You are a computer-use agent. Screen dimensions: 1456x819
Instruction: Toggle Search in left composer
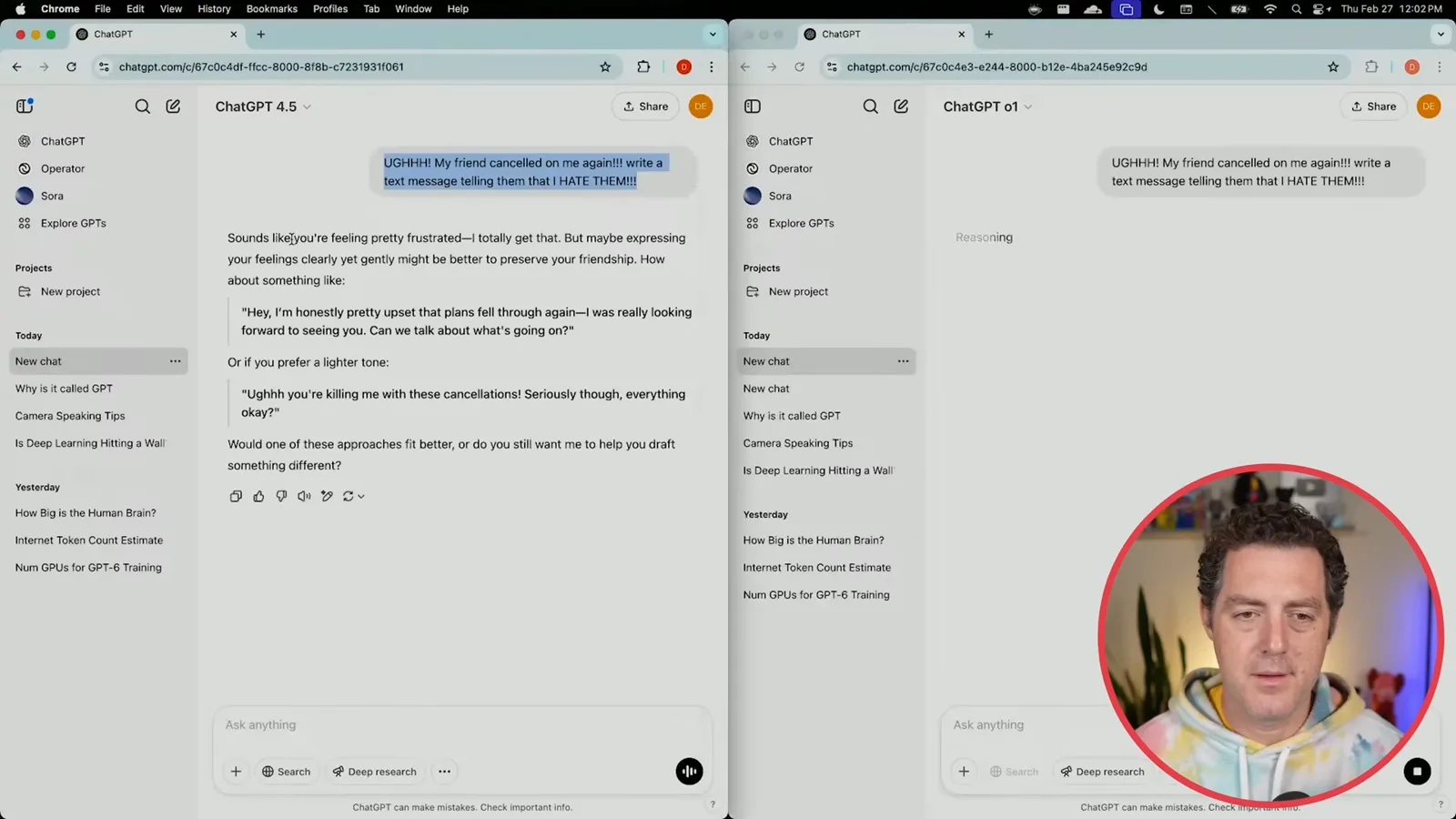click(287, 771)
